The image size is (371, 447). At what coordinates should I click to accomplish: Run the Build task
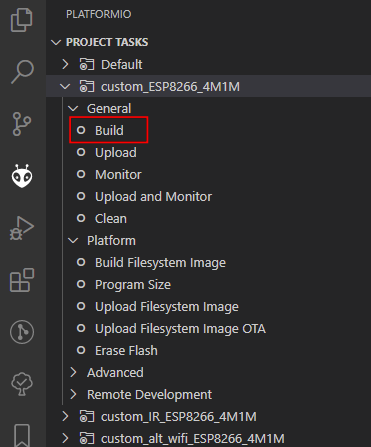point(109,130)
